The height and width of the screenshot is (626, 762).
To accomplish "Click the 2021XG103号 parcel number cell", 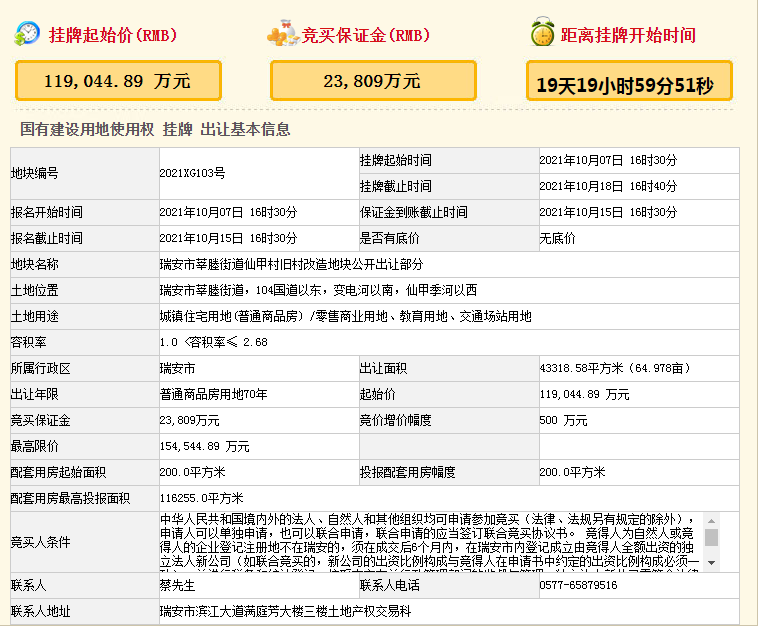I will [192, 173].
